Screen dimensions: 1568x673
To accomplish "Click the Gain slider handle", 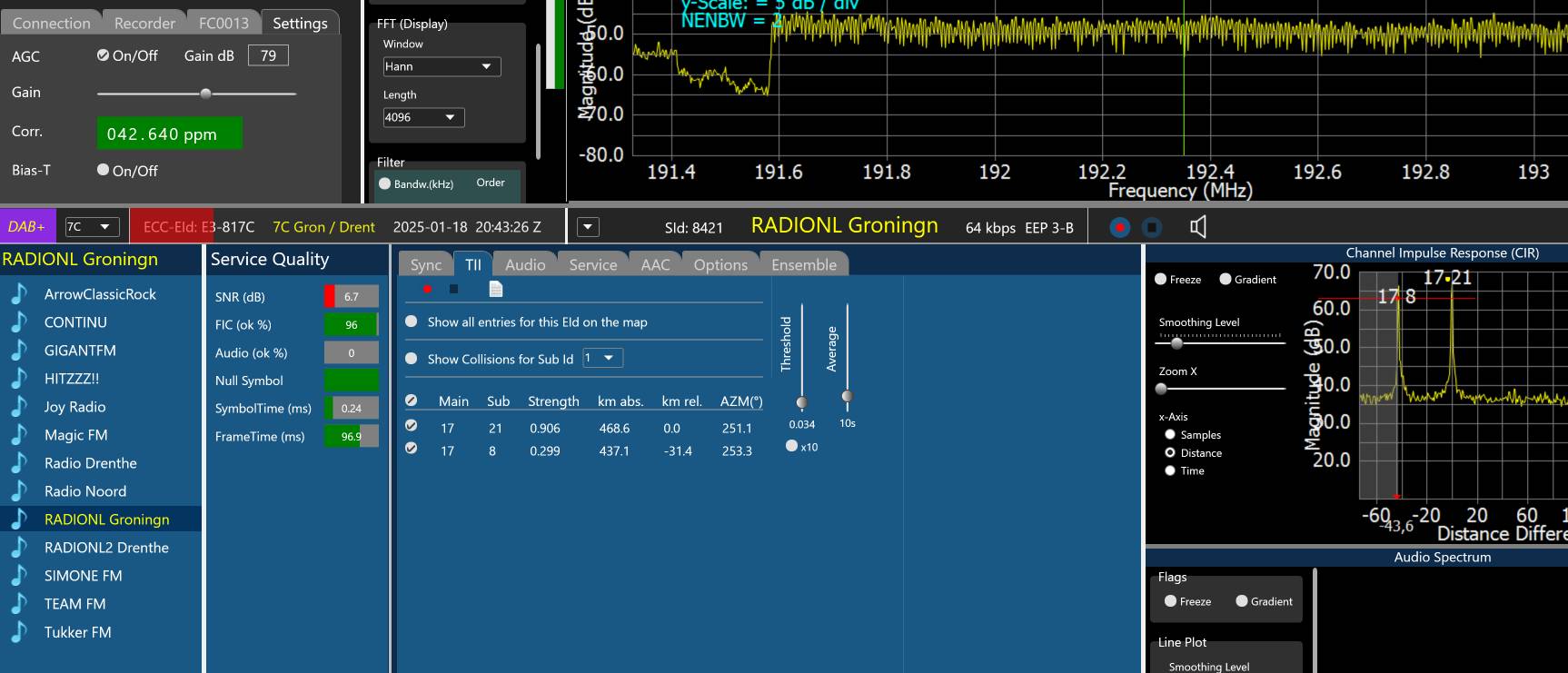I will (206, 93).
